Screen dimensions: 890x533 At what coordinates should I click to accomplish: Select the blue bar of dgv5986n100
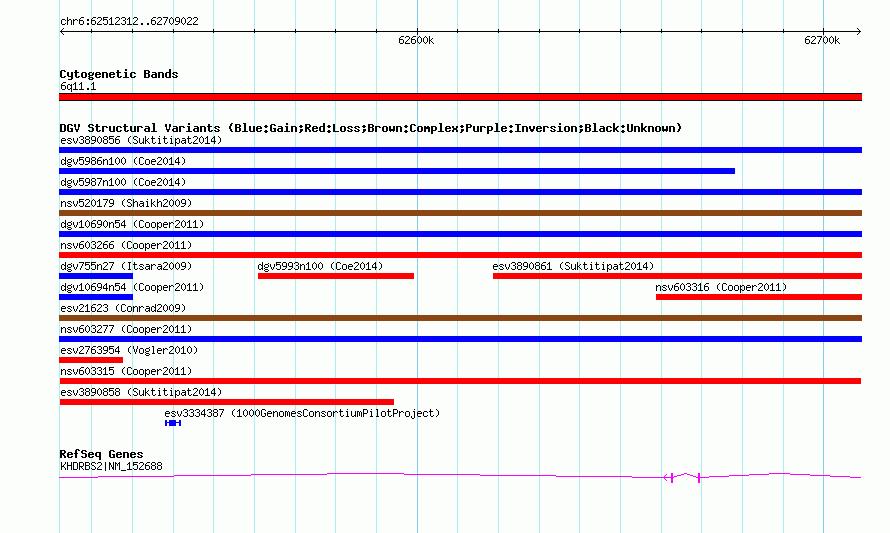point(397,171)
